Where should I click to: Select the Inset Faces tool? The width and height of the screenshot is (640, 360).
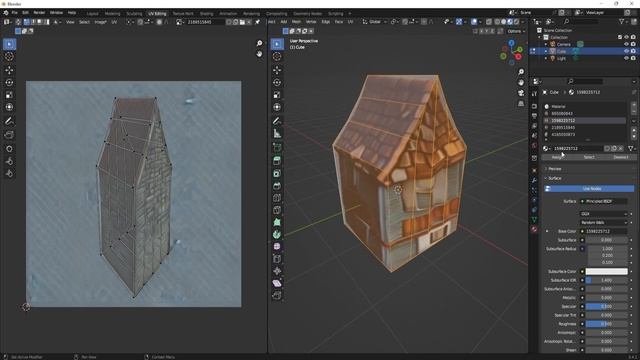tap(277, 173)
